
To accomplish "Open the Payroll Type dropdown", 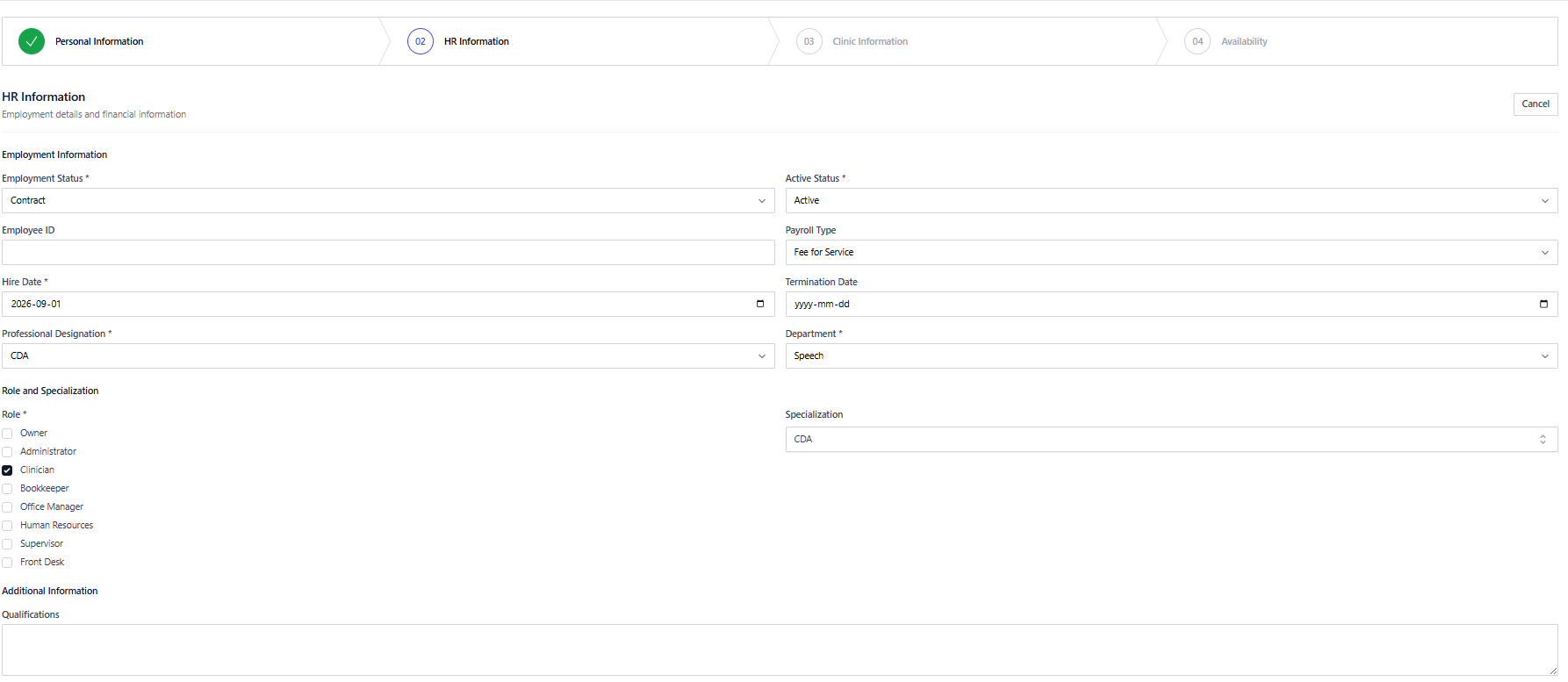I will coord(1171,252).
